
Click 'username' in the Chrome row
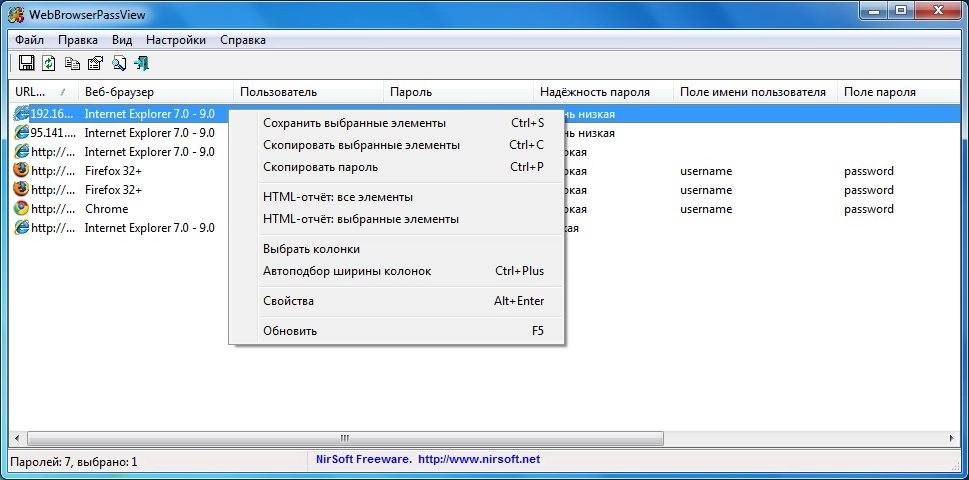(706, 209)
